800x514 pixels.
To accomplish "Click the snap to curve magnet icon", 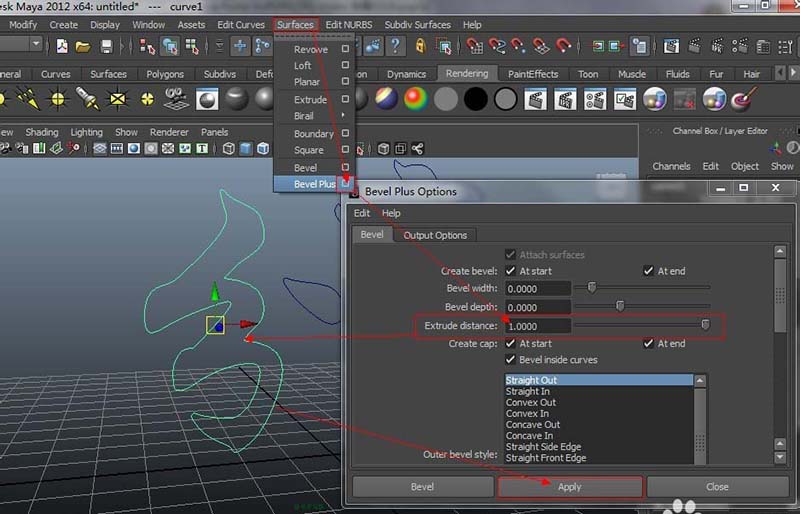I will pyautogui.click(x=496, y=46).
